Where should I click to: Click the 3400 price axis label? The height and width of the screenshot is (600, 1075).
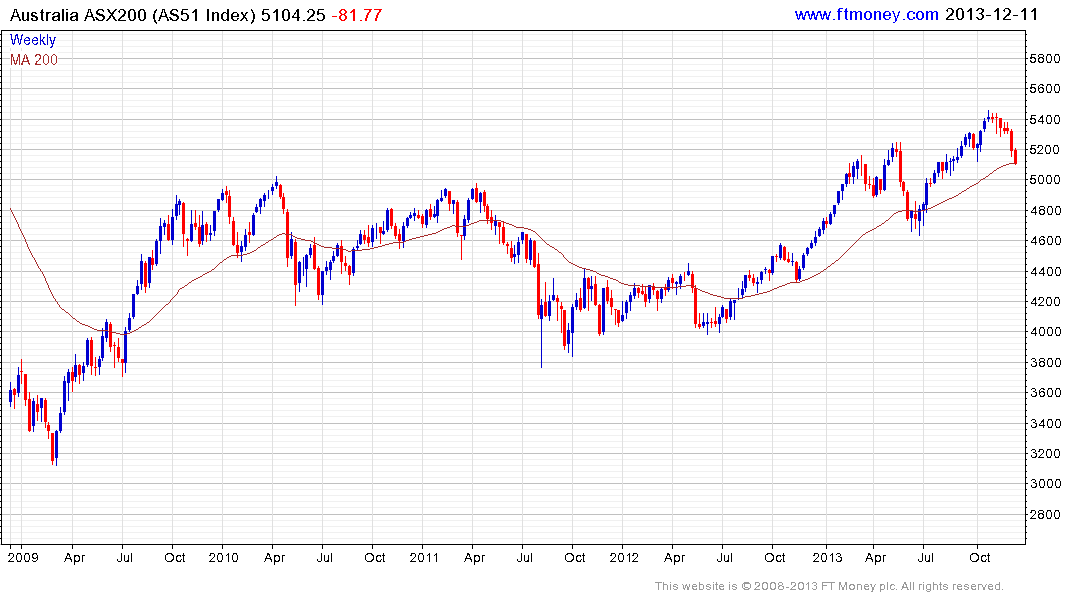click(x=1044, y=424)
